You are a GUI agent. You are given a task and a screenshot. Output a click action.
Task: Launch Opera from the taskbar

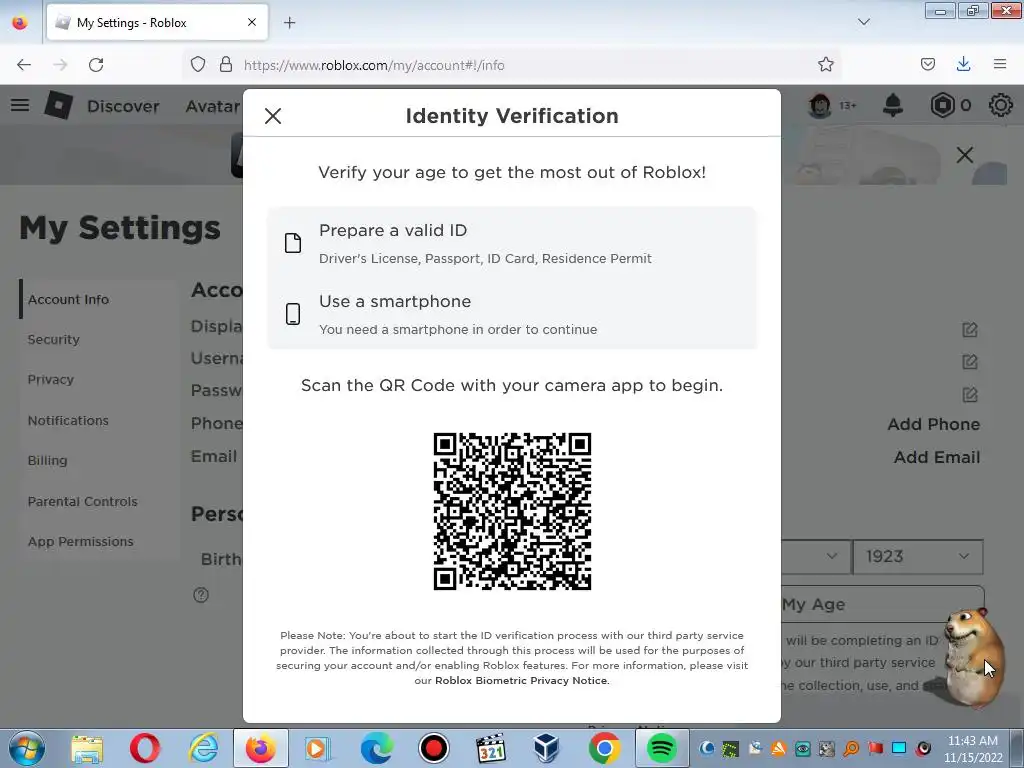(x=145, y=748)
